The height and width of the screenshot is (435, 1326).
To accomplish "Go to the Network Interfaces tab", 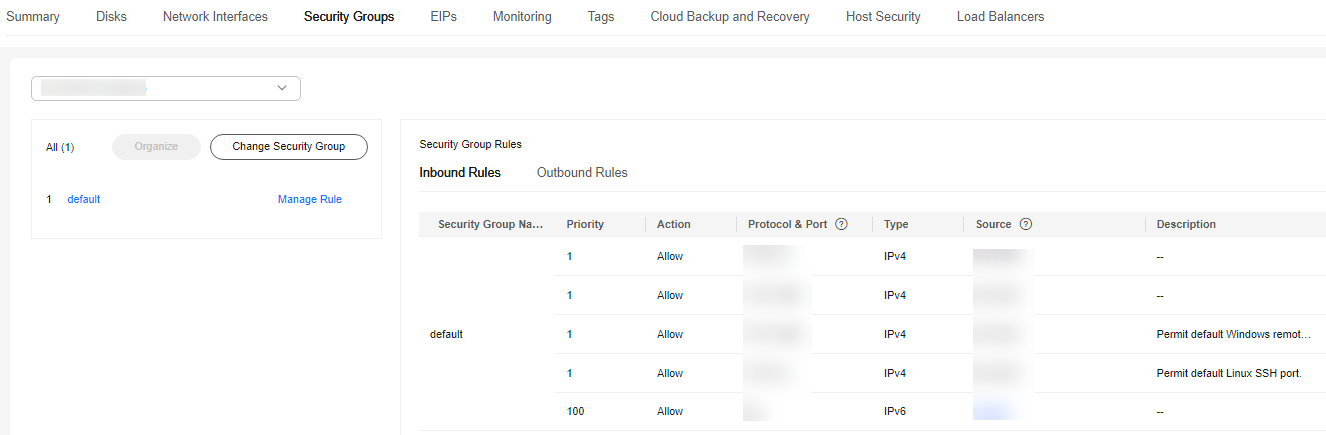I will point(215,17).
